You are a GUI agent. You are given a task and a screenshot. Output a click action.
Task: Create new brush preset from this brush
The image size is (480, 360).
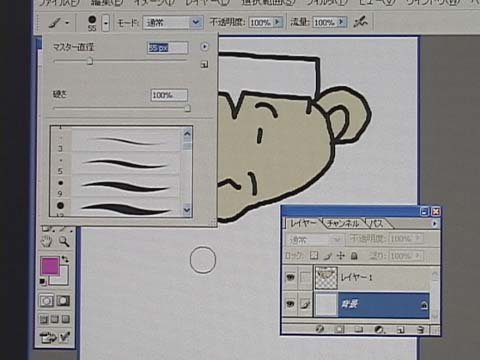204,64
